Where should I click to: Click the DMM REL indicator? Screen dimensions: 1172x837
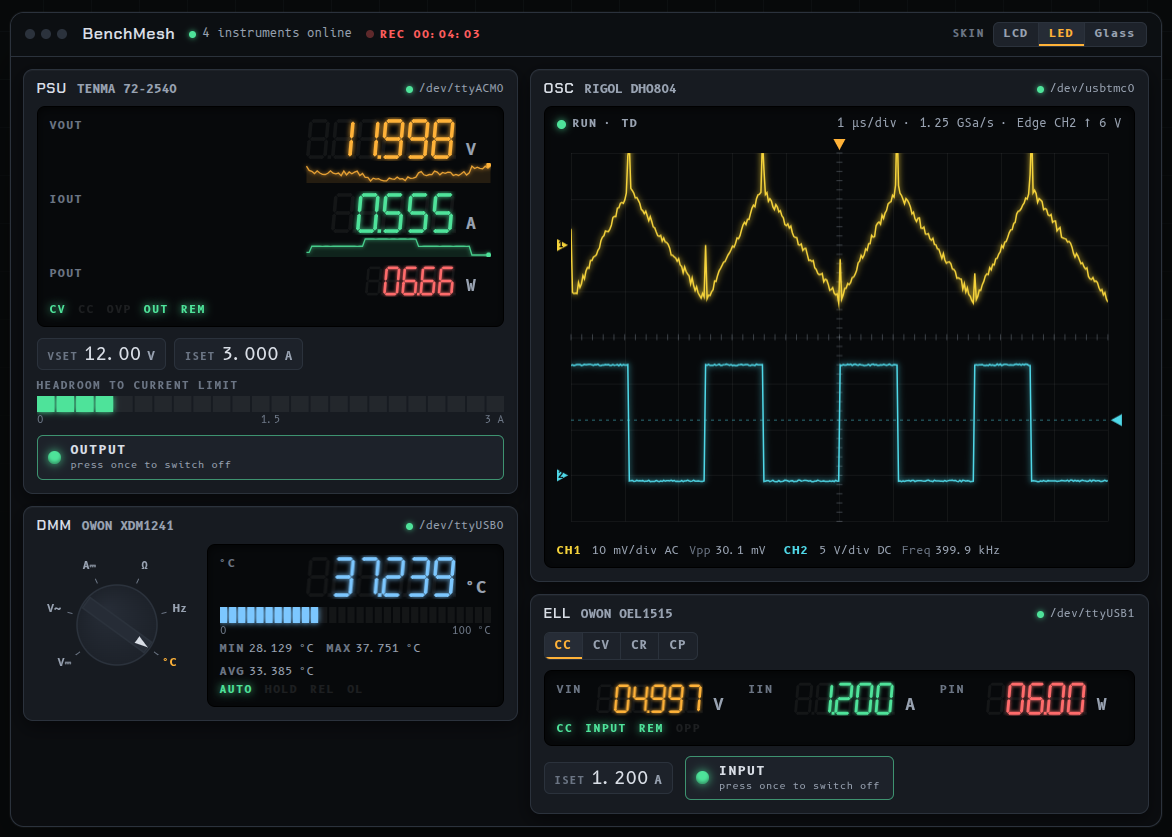[x=321, y=690]
